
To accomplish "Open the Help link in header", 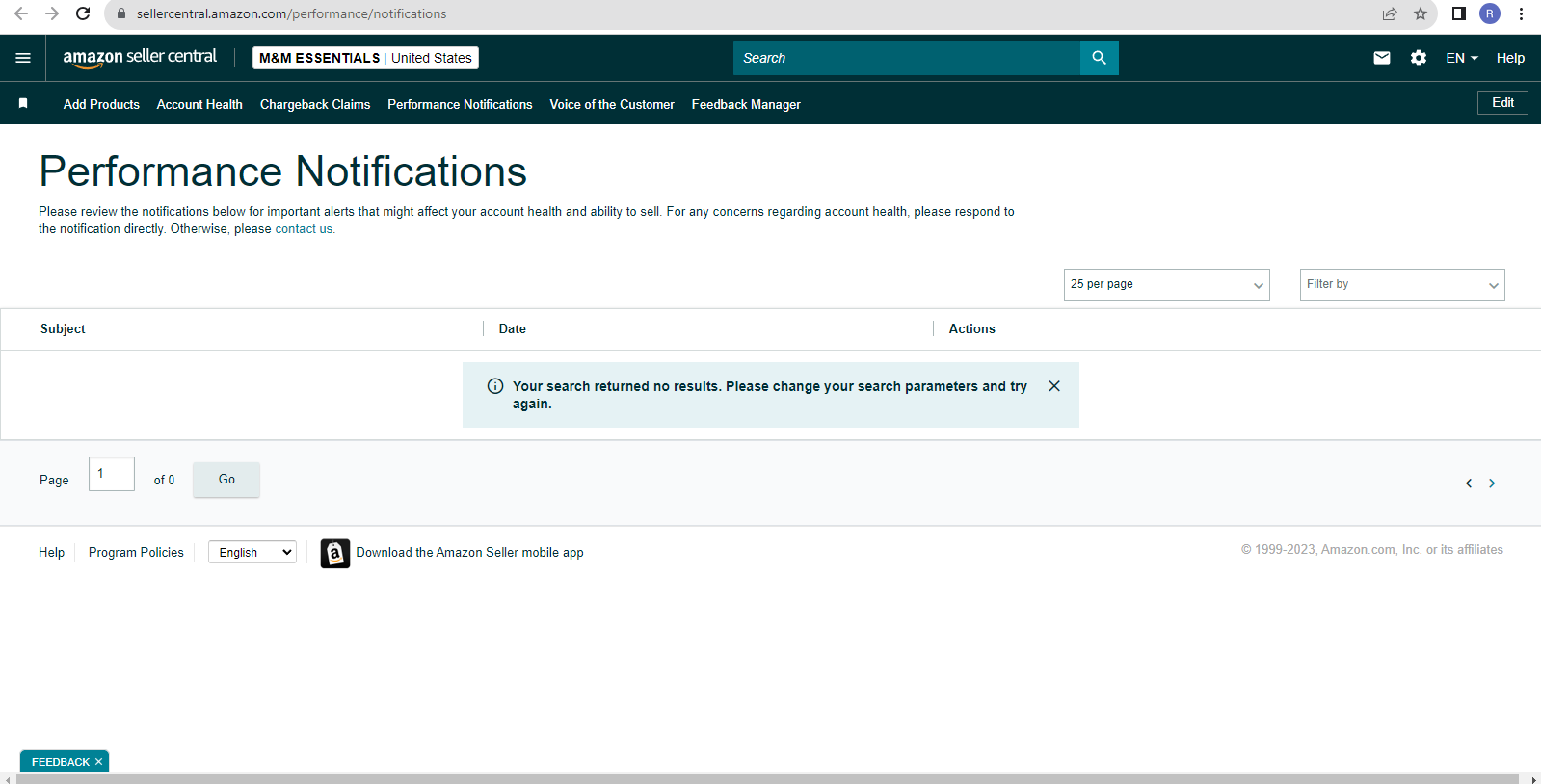I will pos(1510,58).
